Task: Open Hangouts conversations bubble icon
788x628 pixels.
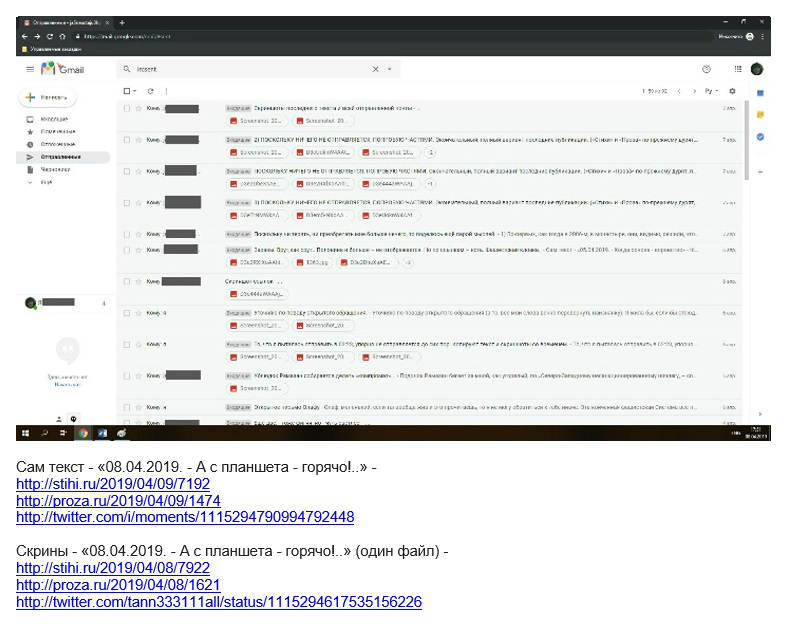Action: pyautogui.click(x=73, y=418)
